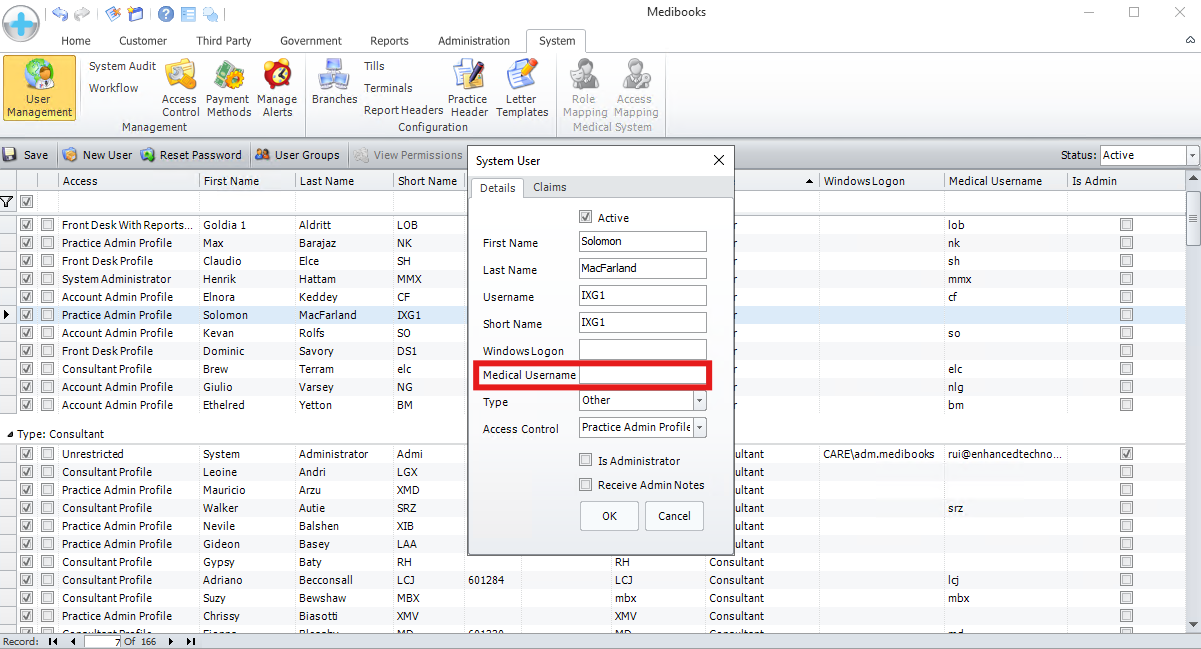
Task: Cancel the System User dialog
Action: pos(674,516)
